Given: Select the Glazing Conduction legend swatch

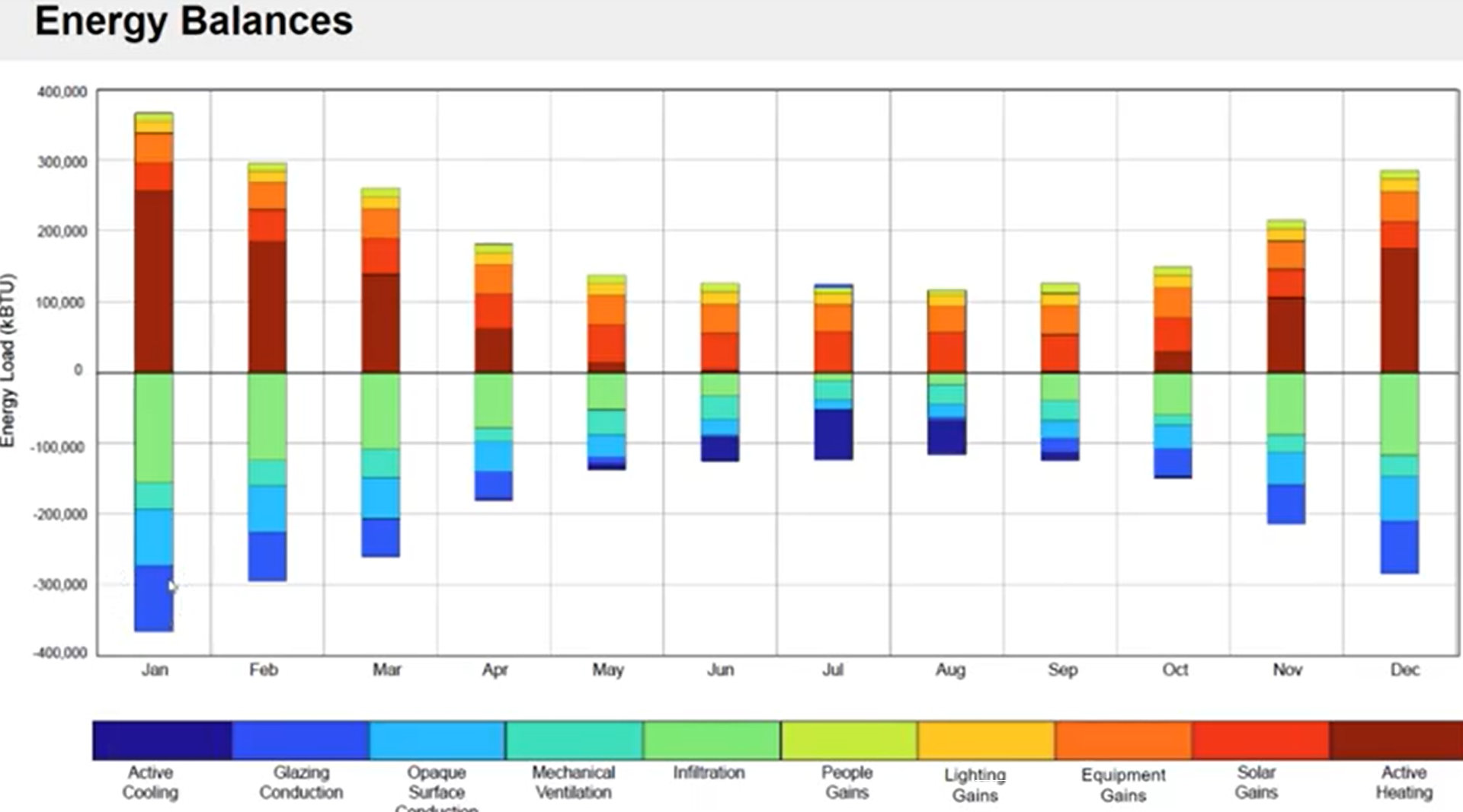Looking at the screenshot, I should 300,740.
